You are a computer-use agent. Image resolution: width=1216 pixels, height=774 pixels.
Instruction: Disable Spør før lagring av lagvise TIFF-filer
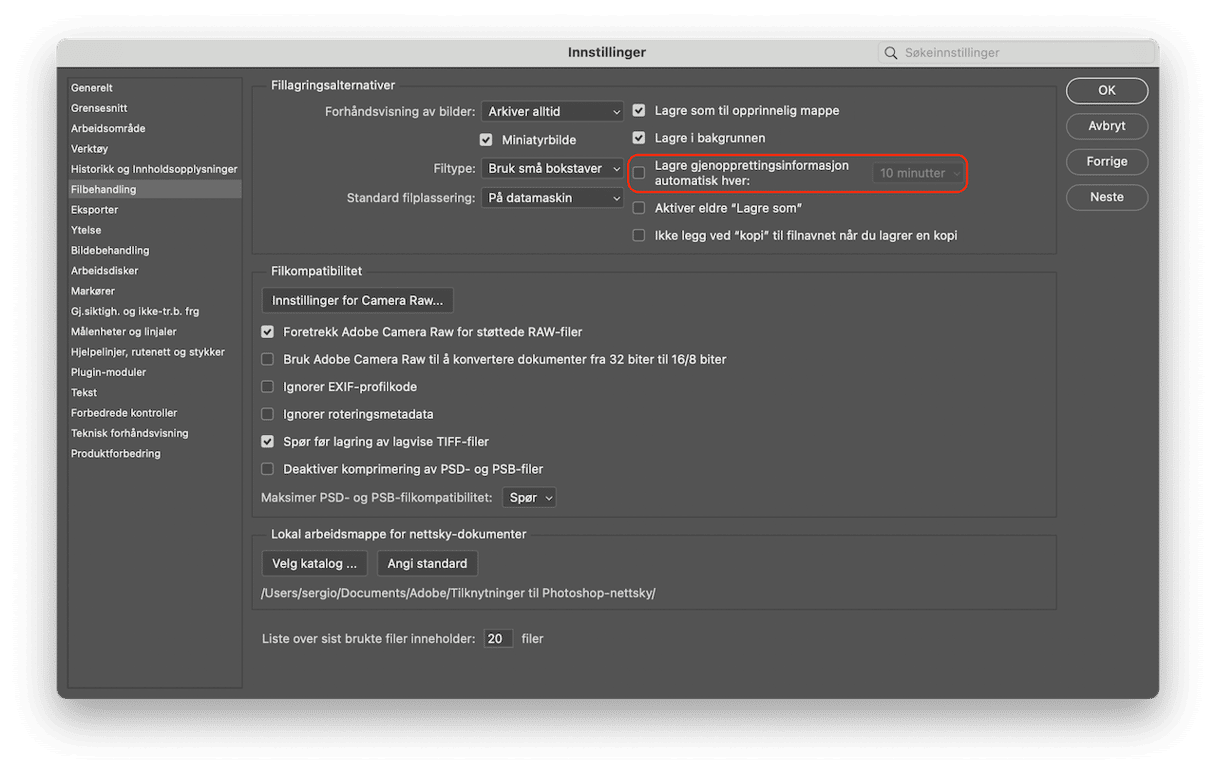pyautogui.click(x=267, y=441)
